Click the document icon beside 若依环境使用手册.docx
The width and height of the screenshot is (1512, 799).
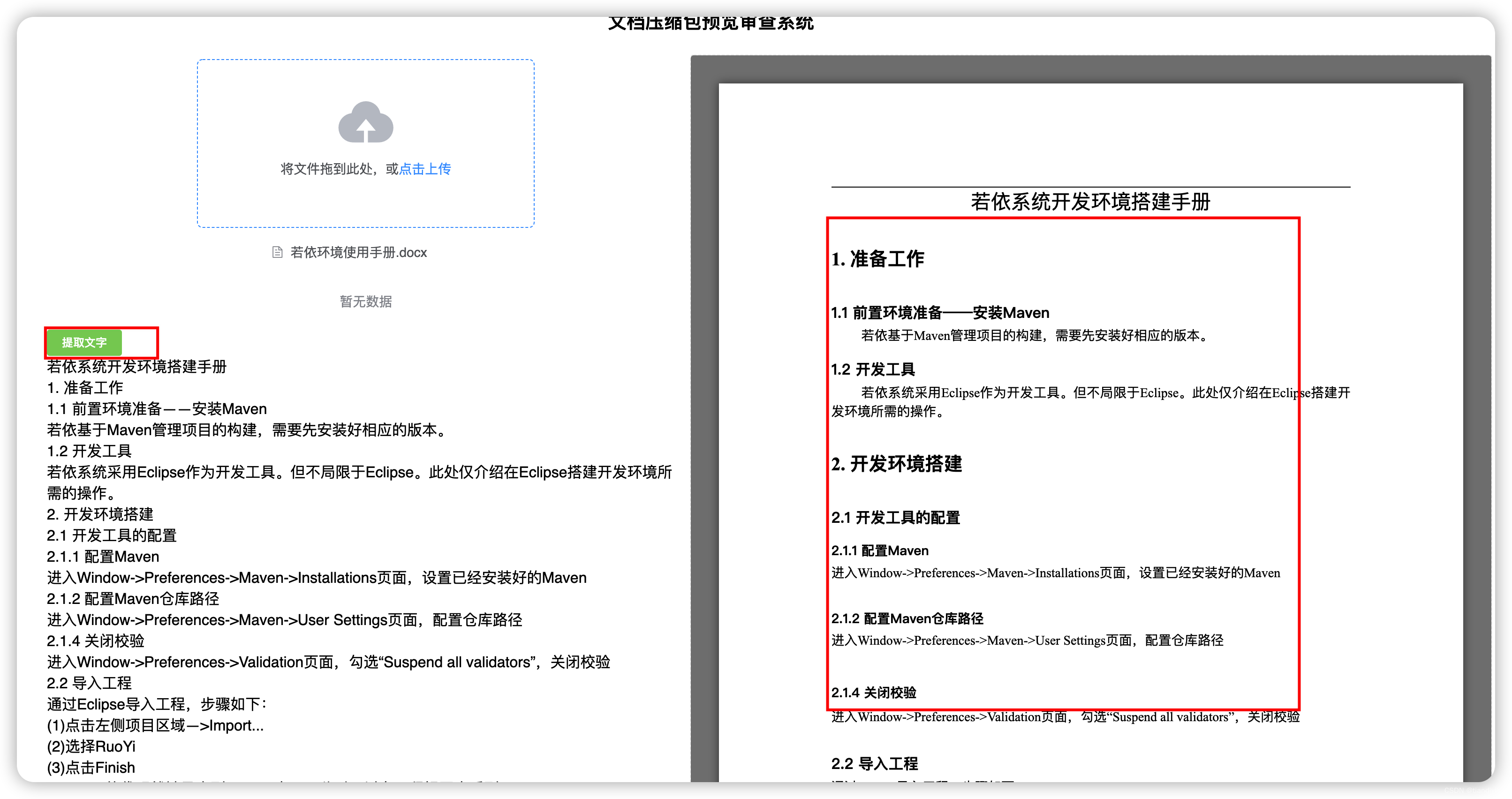pos(277,252)
